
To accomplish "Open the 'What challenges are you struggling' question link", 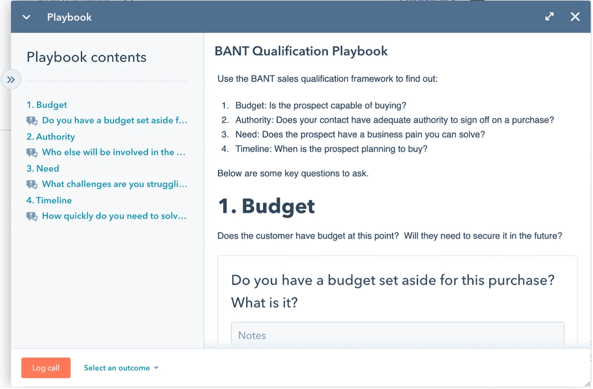I will pos(115,184).
